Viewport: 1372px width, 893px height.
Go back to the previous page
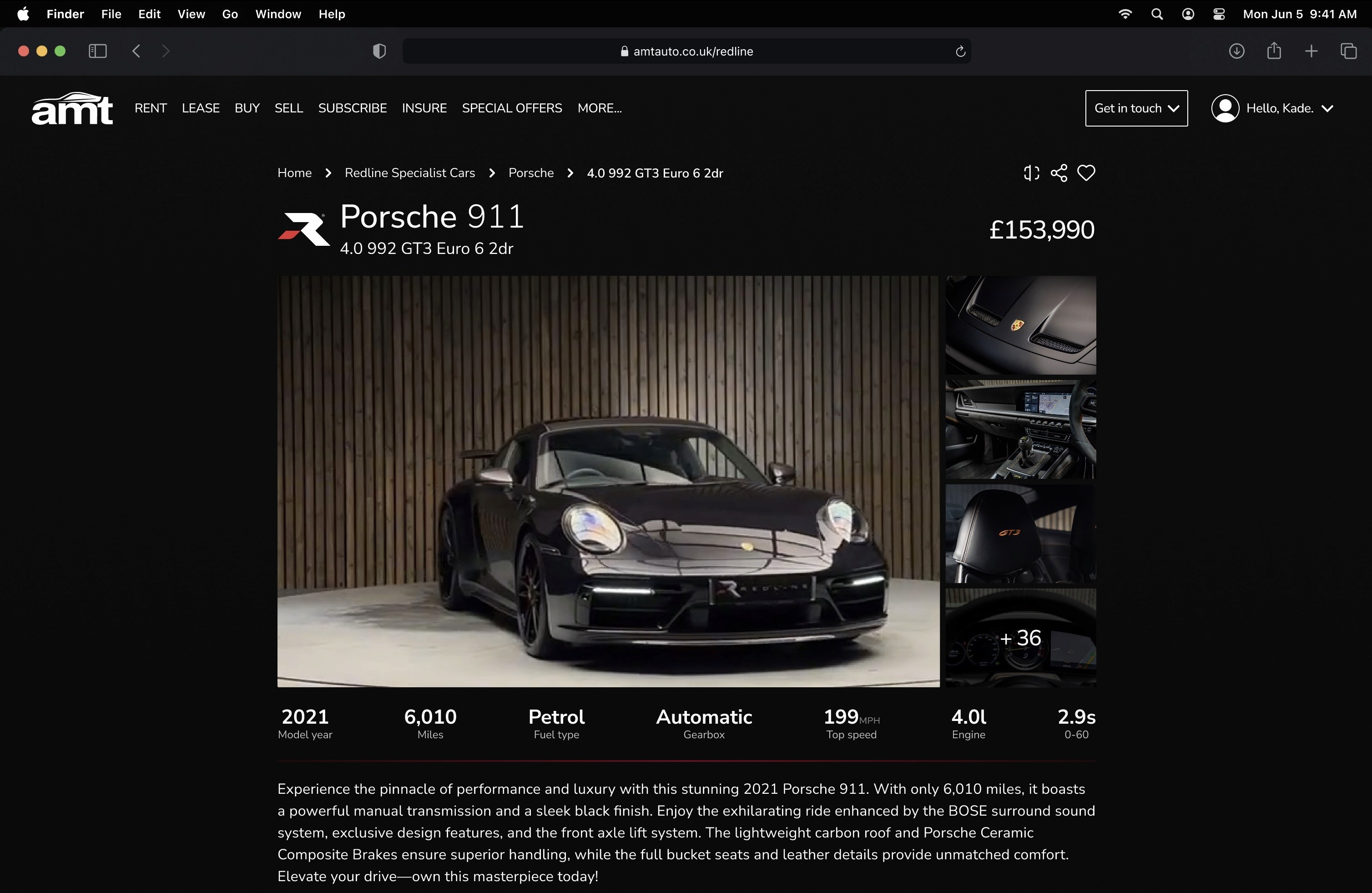click(x=136, y=51)
